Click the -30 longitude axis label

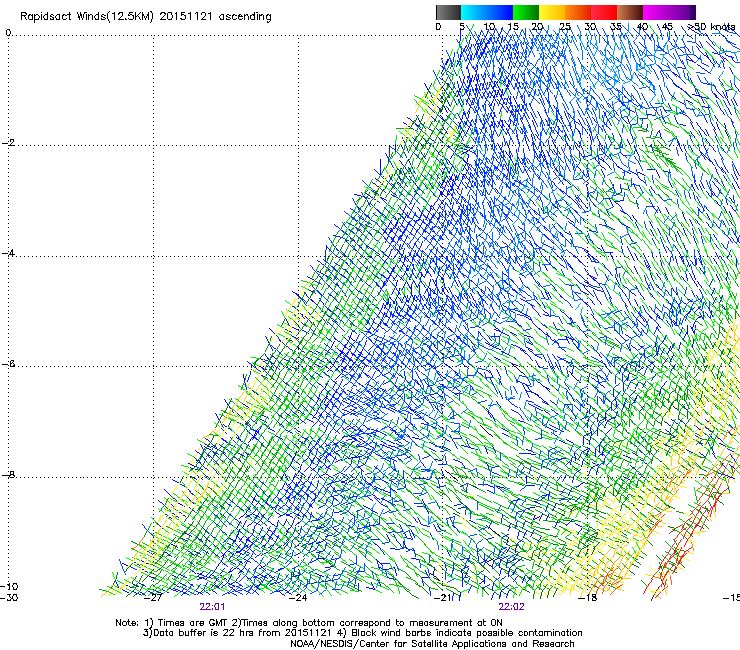coord(9,598)
